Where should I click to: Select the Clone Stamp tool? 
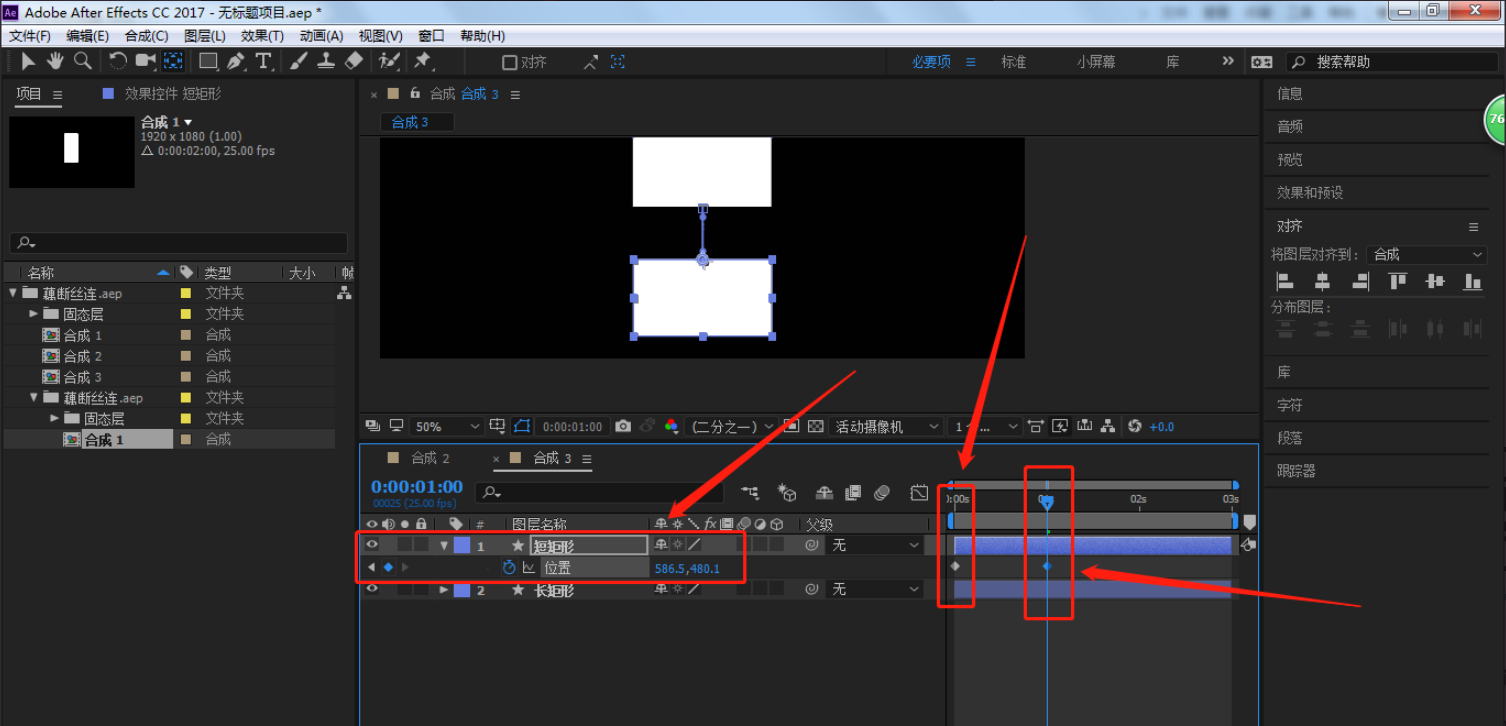coord(326,61)
